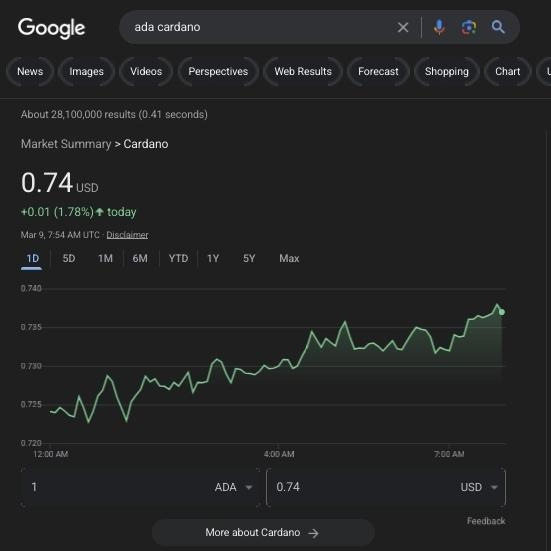Start voice search with the microphone icon
This screenshot has height=551, width=551.
pyautogui.click(x=439, y=27)
